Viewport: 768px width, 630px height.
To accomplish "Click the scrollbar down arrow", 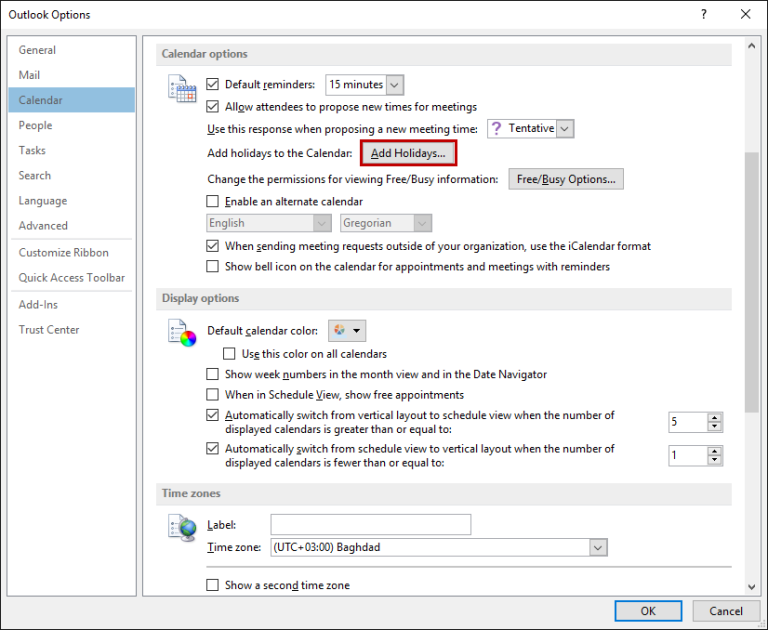I will click(751, 587).
